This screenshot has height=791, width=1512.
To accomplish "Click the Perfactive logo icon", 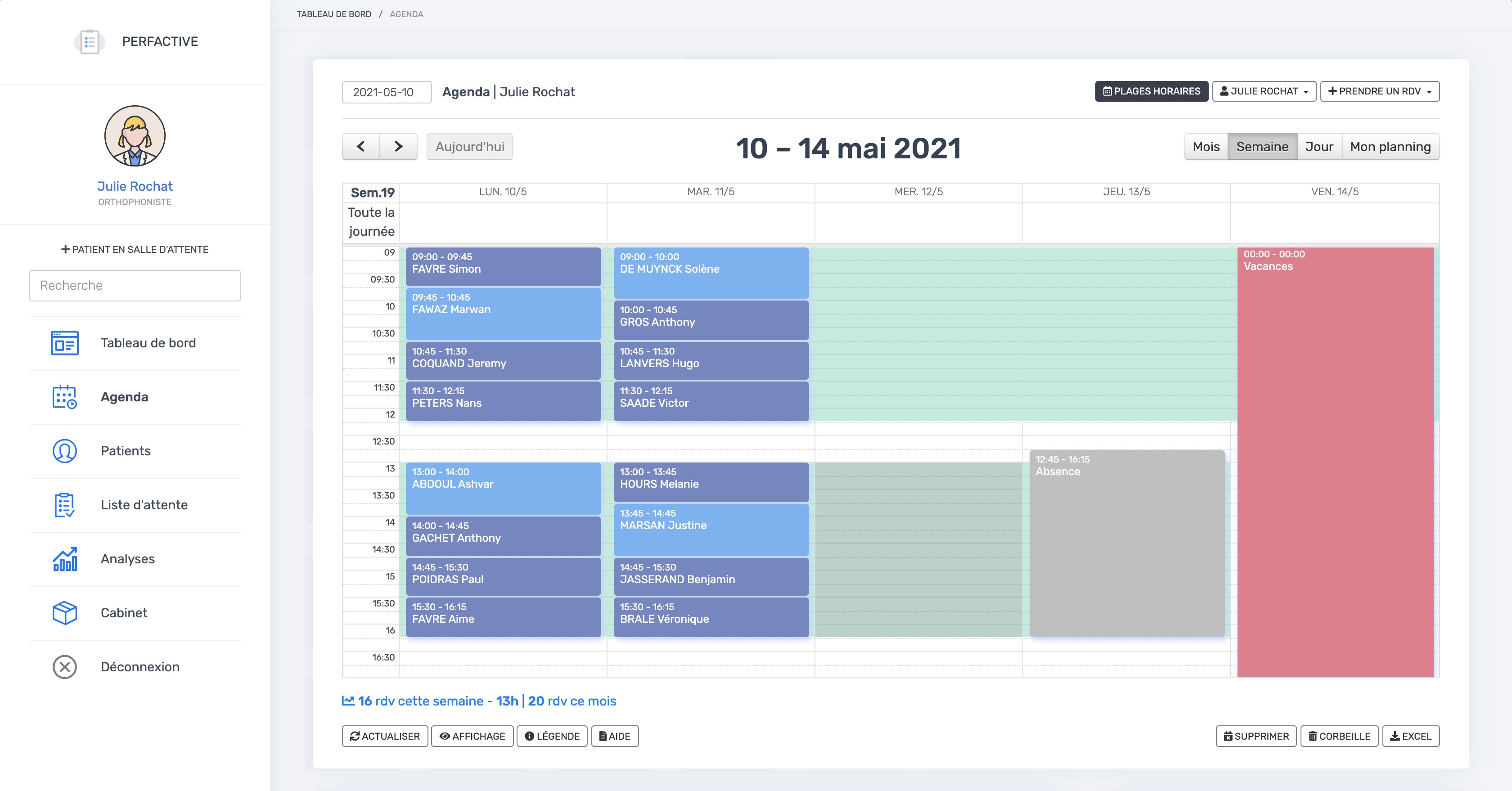I will (89, 42).
